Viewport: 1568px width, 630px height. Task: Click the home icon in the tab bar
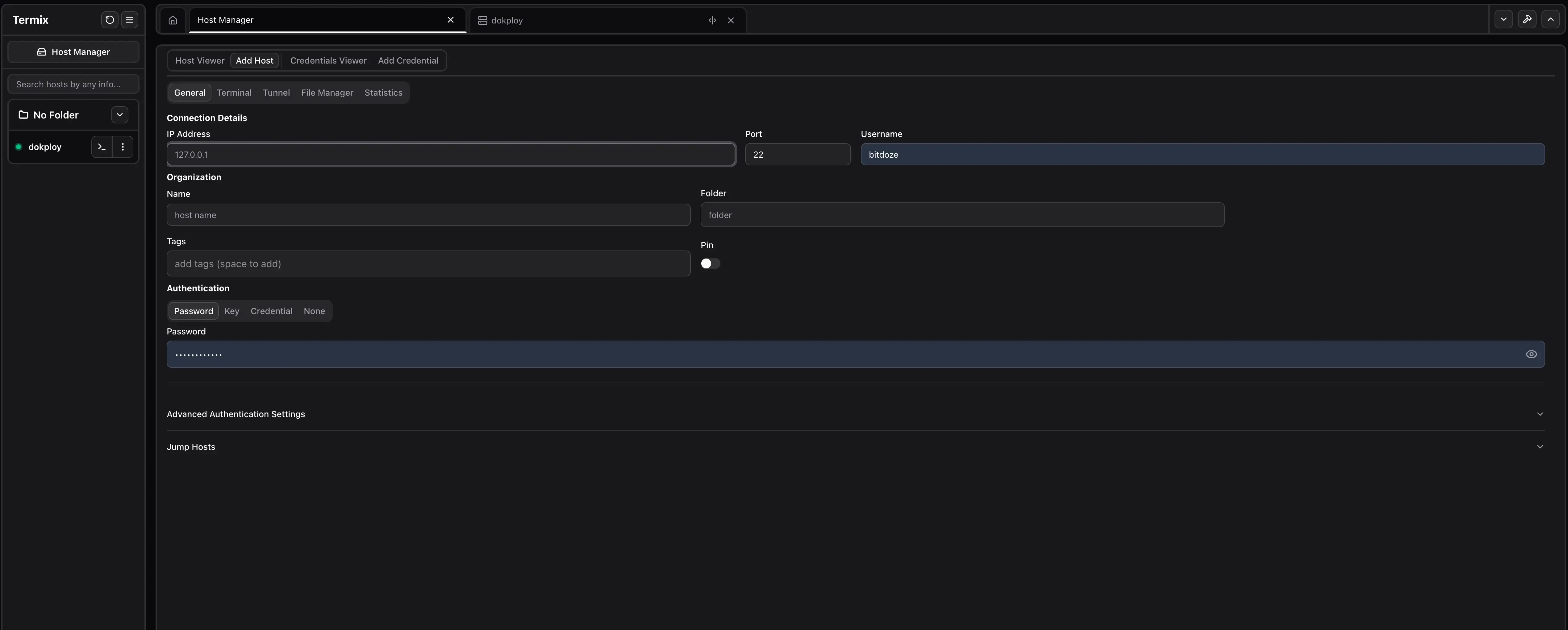pos(172,20)
